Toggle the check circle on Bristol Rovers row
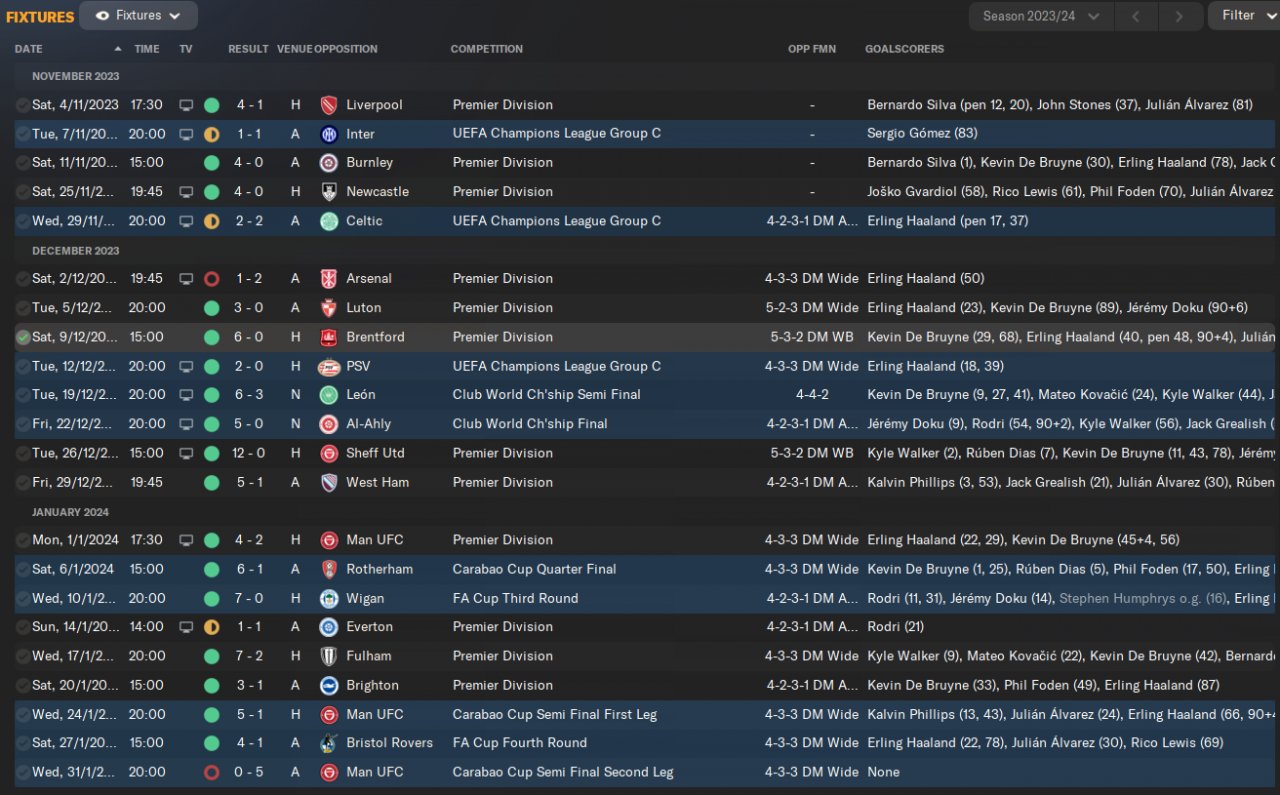This screenshot has width=1280, height=795. pos(23,743)
